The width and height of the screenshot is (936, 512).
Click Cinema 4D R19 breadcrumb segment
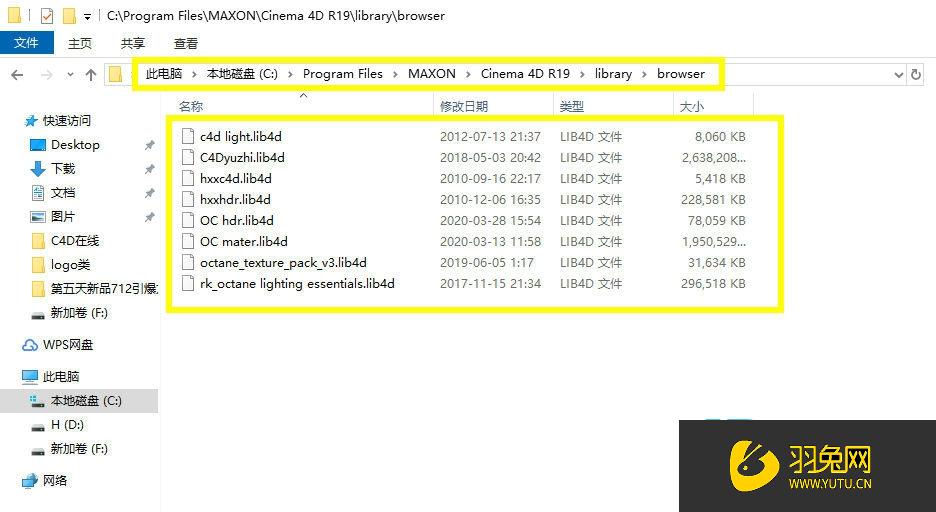525,73
